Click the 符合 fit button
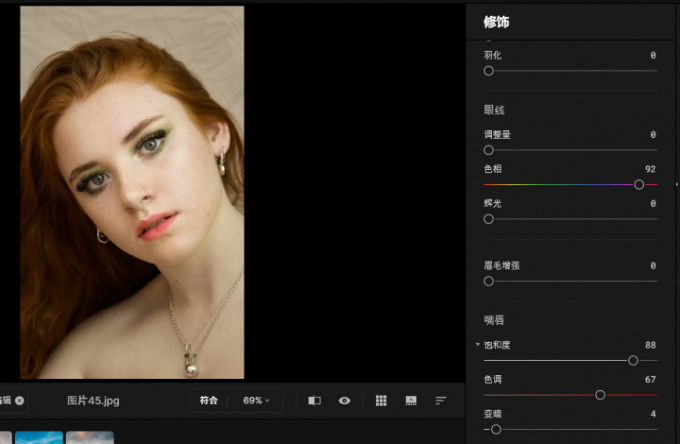This screenshot has height=444, width=680. (x=208, y=400)
